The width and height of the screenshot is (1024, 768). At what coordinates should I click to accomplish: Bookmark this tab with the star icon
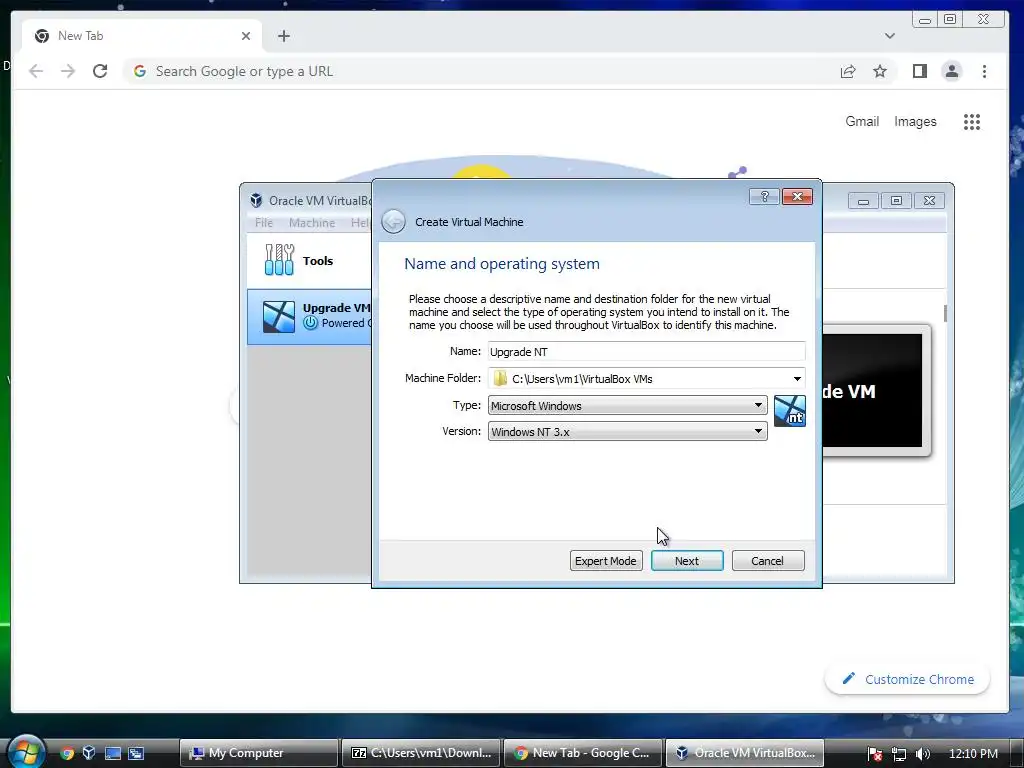click(880, 71)
